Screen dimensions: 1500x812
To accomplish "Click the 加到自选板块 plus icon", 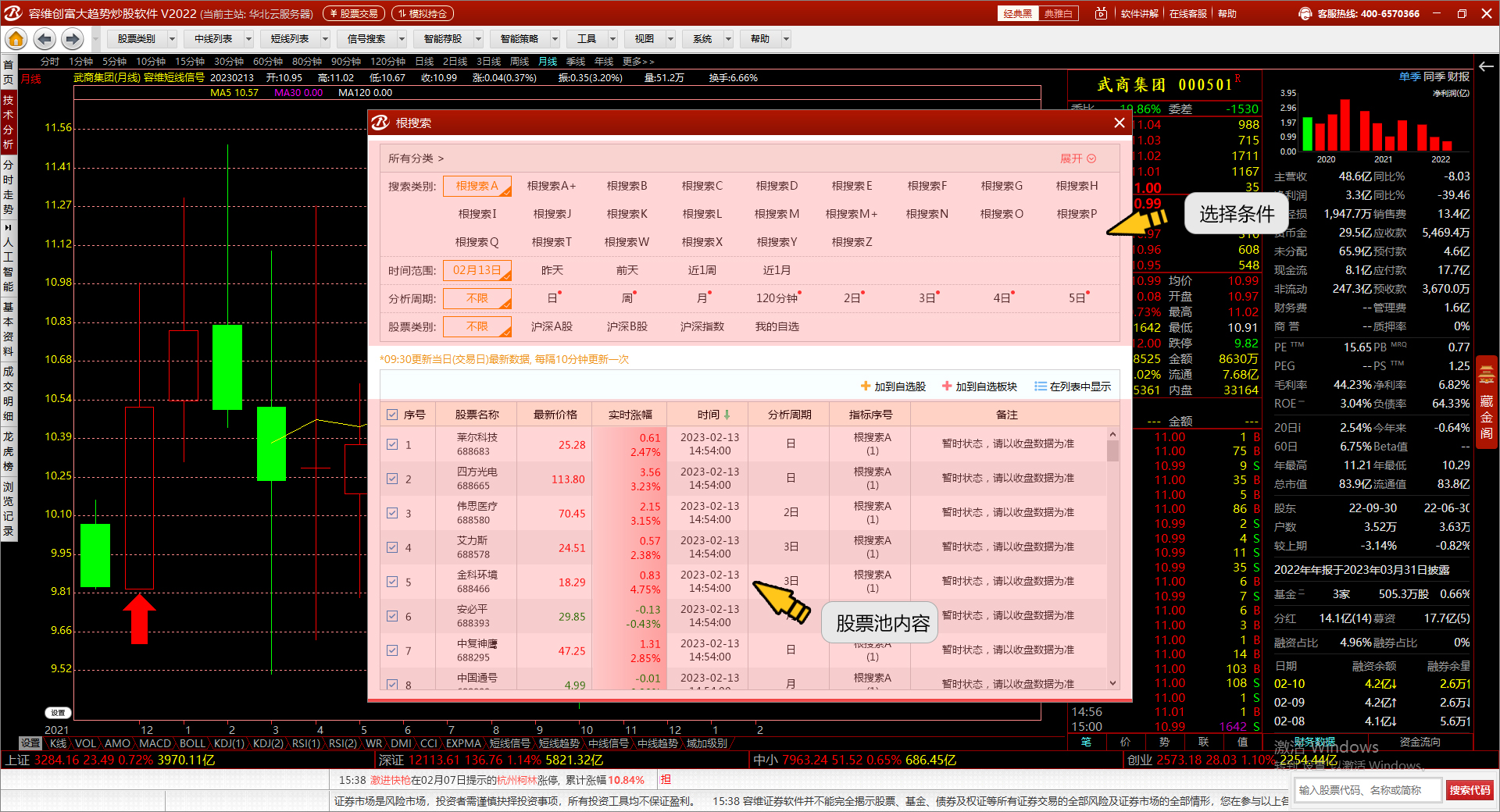I will tap(946, 386).
